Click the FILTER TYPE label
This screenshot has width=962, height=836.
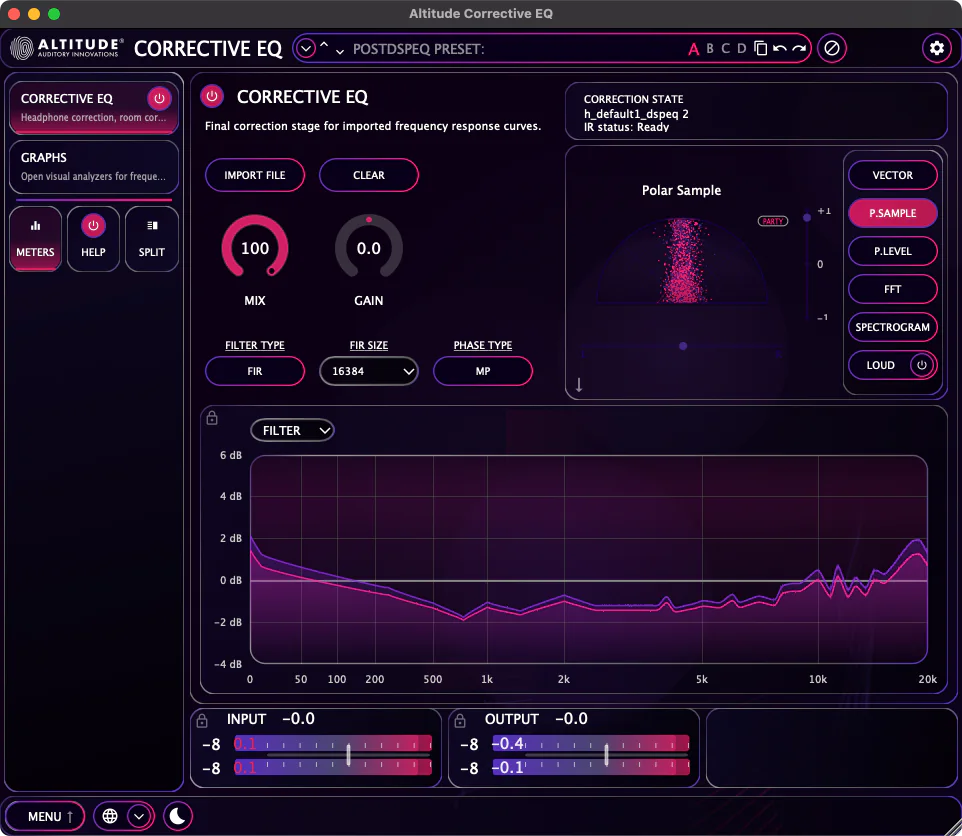click(255, 345)
